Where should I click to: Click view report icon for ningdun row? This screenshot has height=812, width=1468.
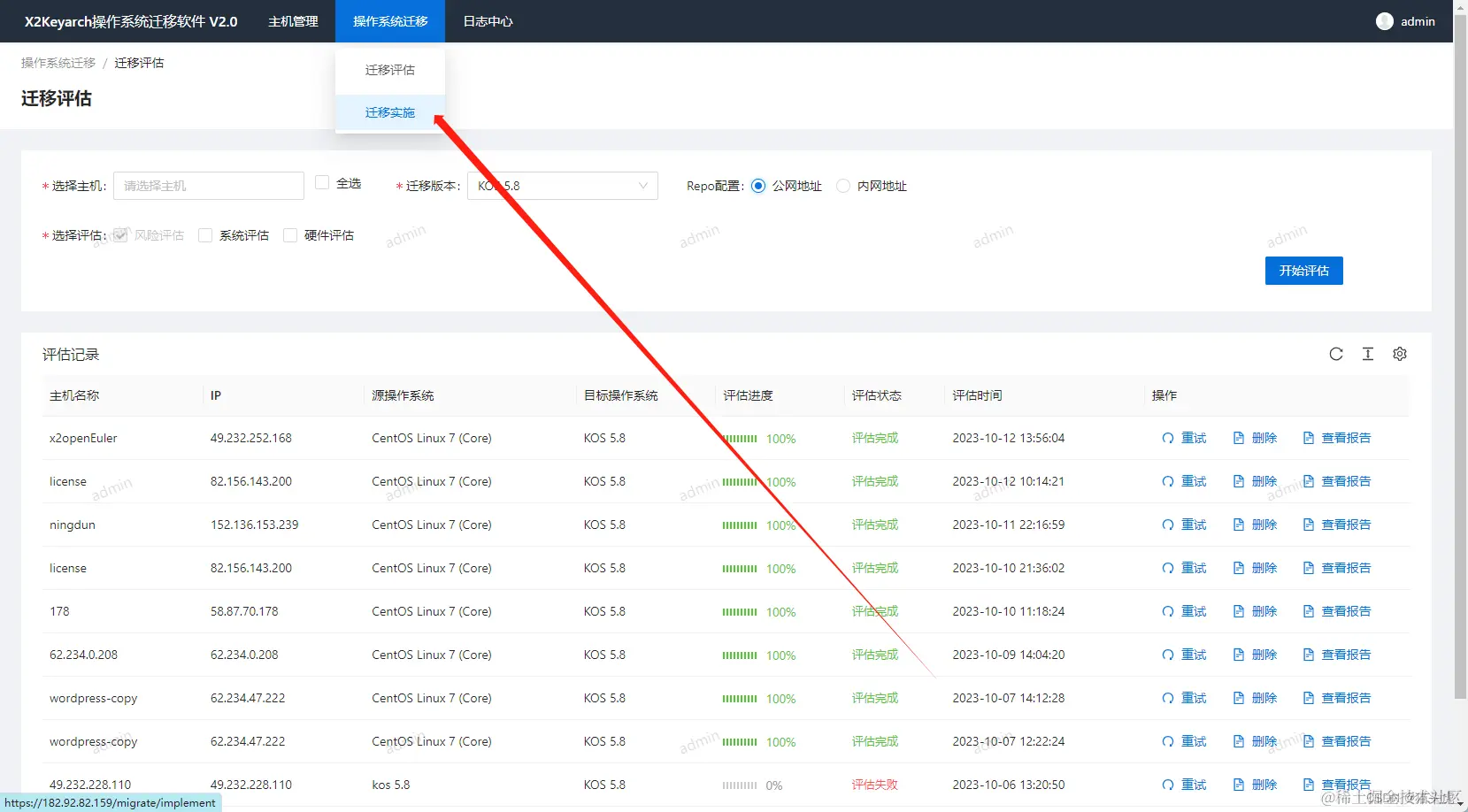1309,525
